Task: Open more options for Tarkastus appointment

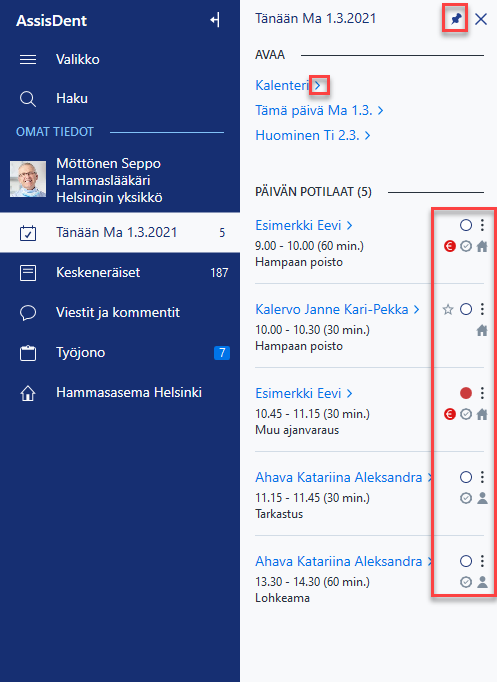Action: (482, 477)
